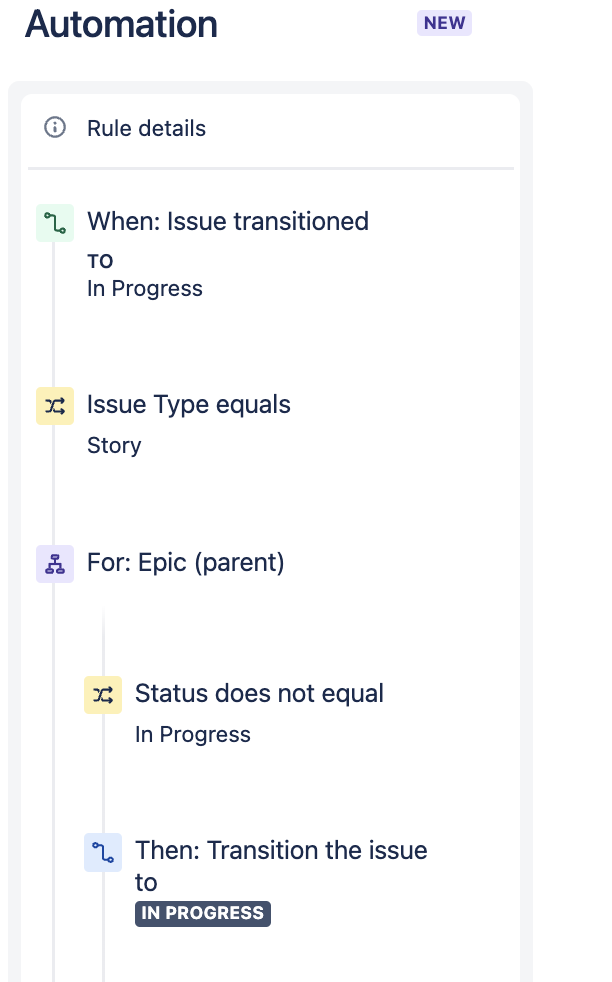Open the Status does not equal condition

(259, 693)
